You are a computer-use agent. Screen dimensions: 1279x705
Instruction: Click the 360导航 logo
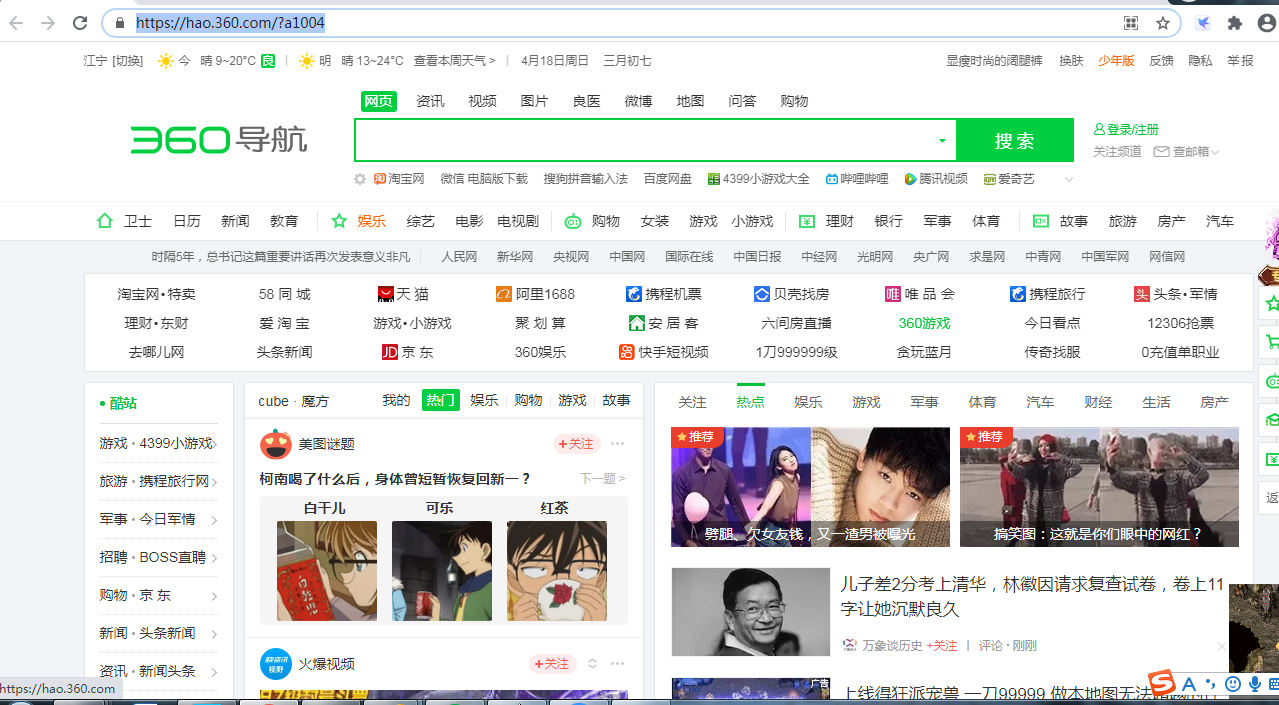coord(218,140)
